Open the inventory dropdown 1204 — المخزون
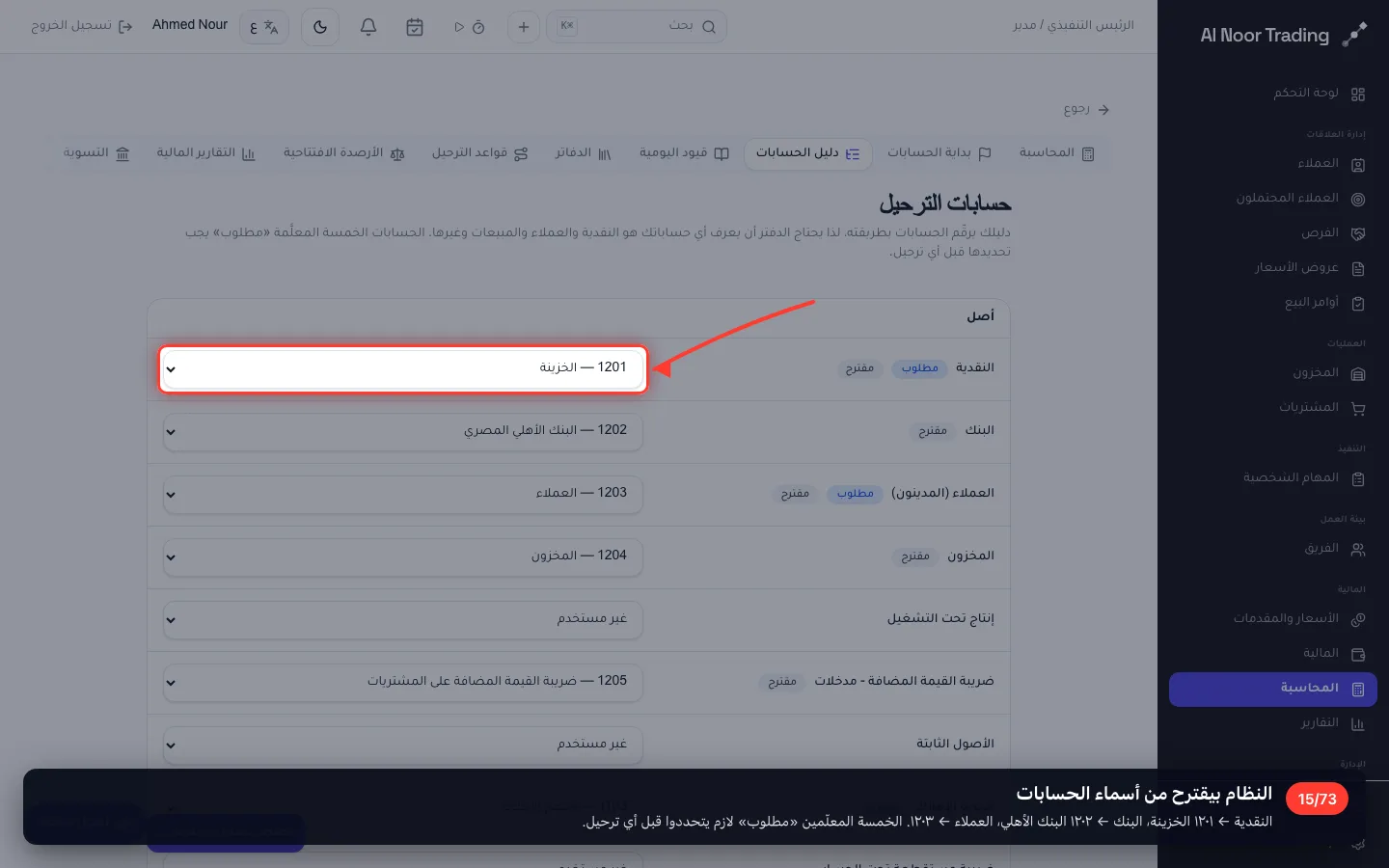This screenshot has height=868, width=1389. coord(403,556)
